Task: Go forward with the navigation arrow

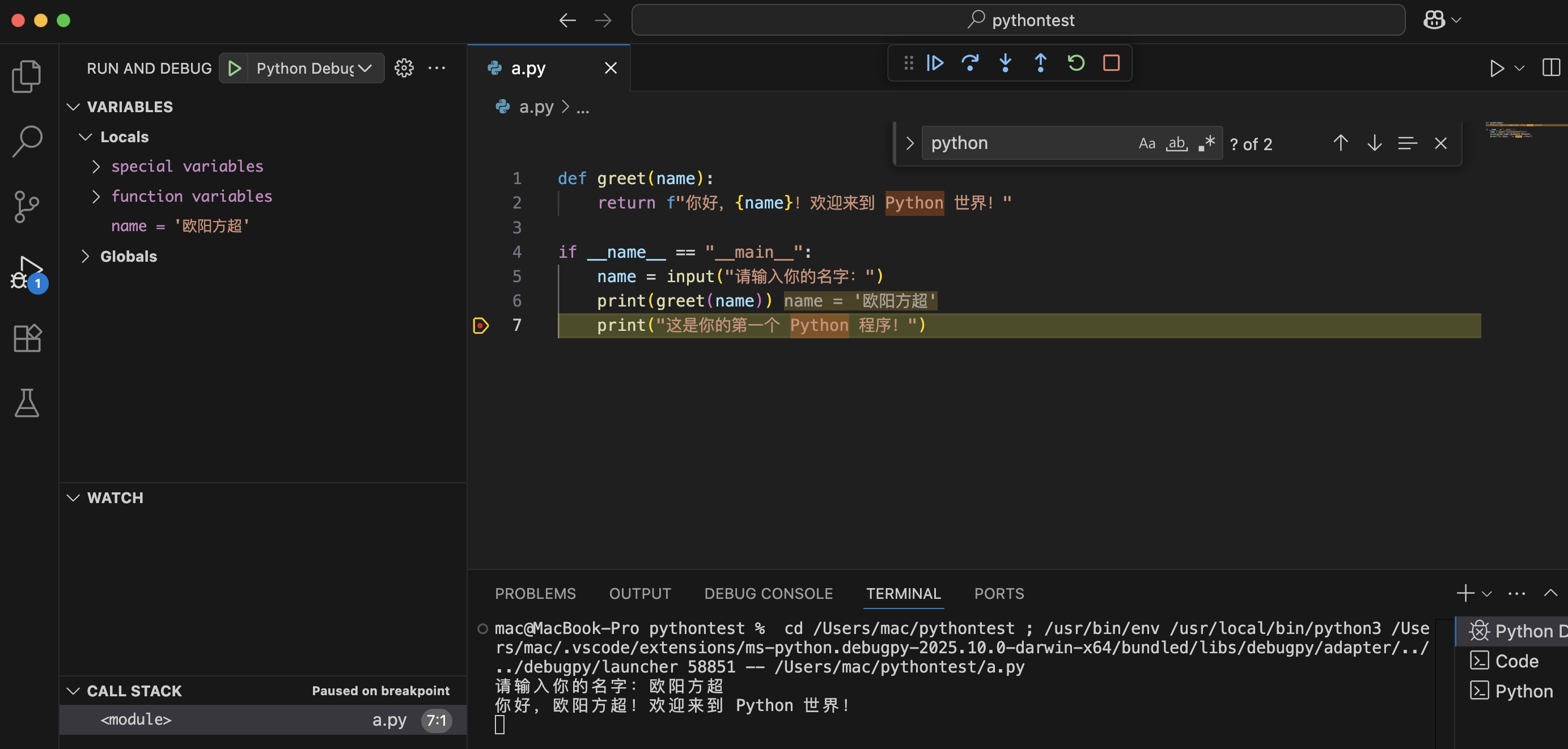Action: [x=603, y=20]
